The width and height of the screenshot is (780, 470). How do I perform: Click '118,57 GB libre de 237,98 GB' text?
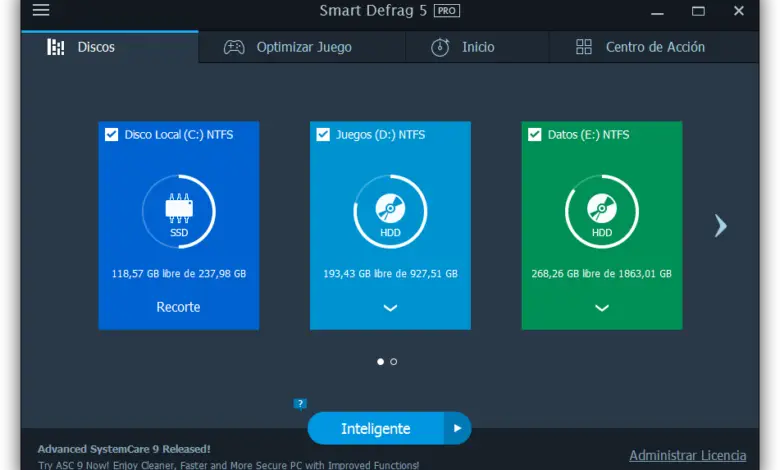click(x=179, y=274)
